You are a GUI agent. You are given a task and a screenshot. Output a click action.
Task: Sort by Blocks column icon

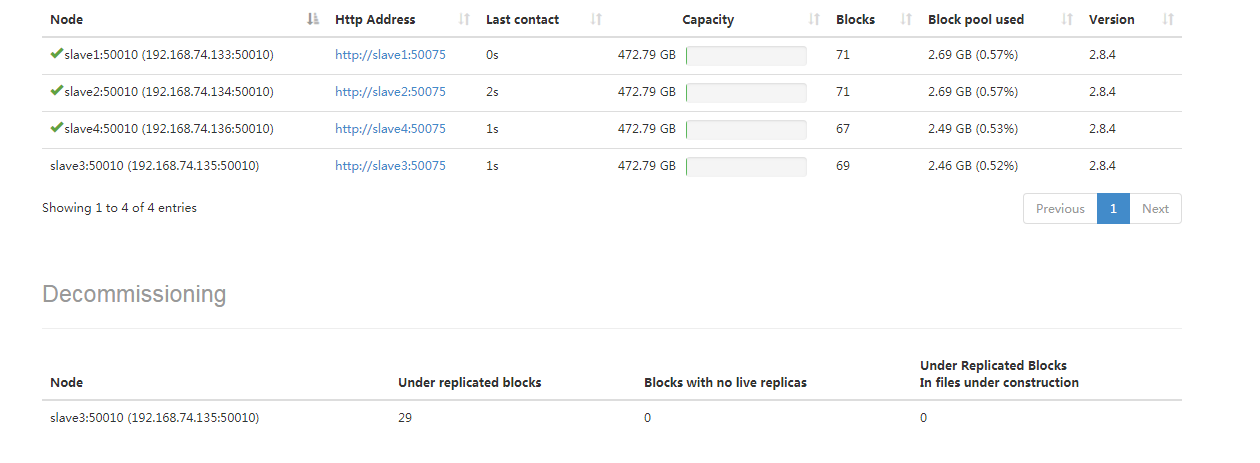906,19
